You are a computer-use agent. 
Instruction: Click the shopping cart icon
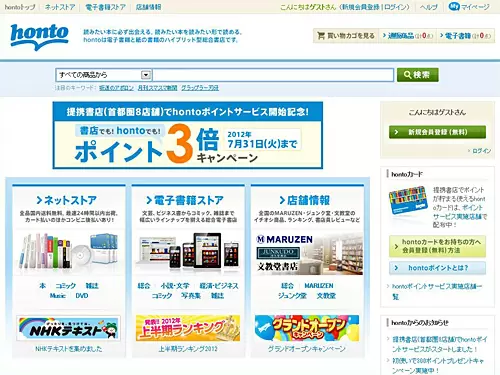321,36
